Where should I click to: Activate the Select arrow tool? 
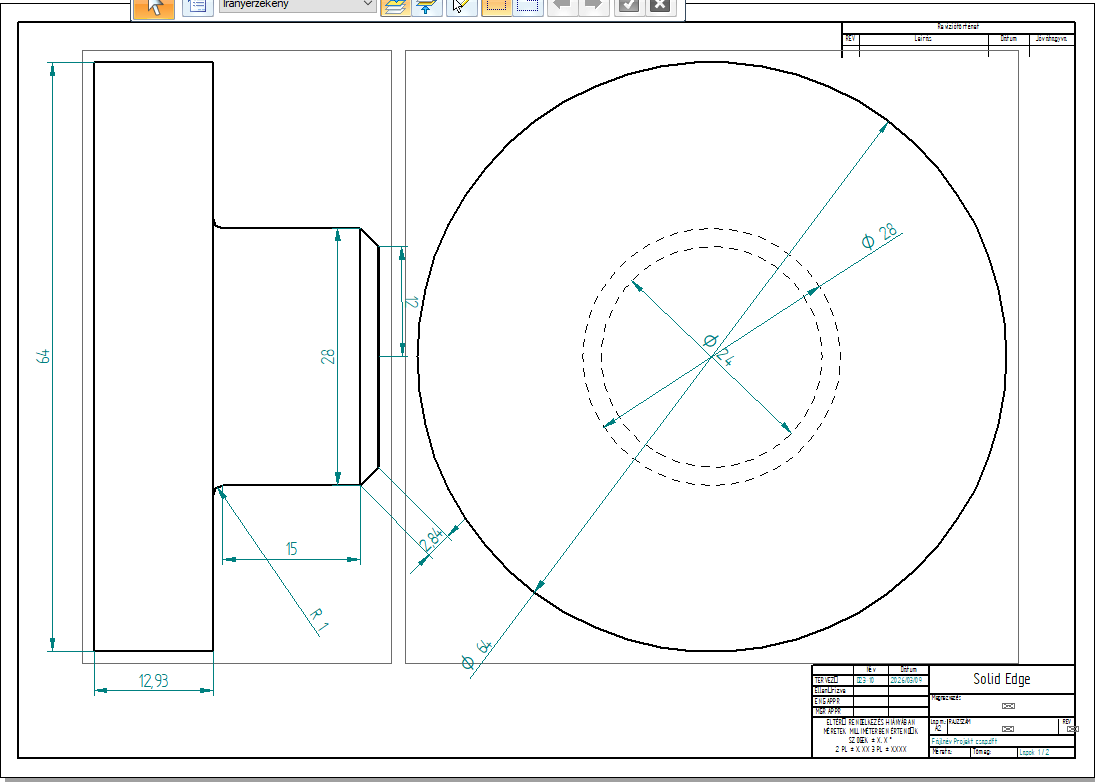pyautogui.click(x=154, y=6)
